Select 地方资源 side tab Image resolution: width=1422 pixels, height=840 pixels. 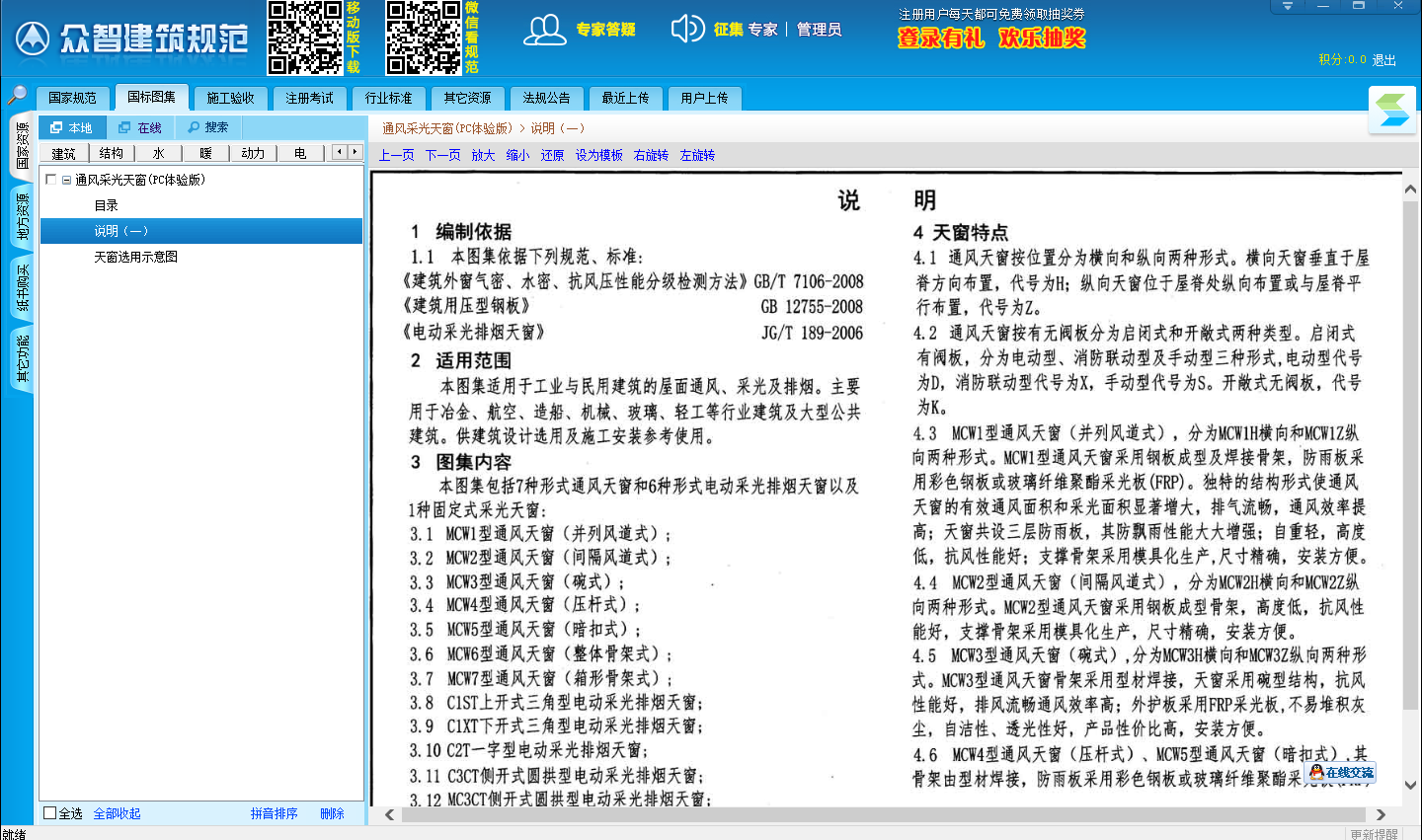coord(22,216)
